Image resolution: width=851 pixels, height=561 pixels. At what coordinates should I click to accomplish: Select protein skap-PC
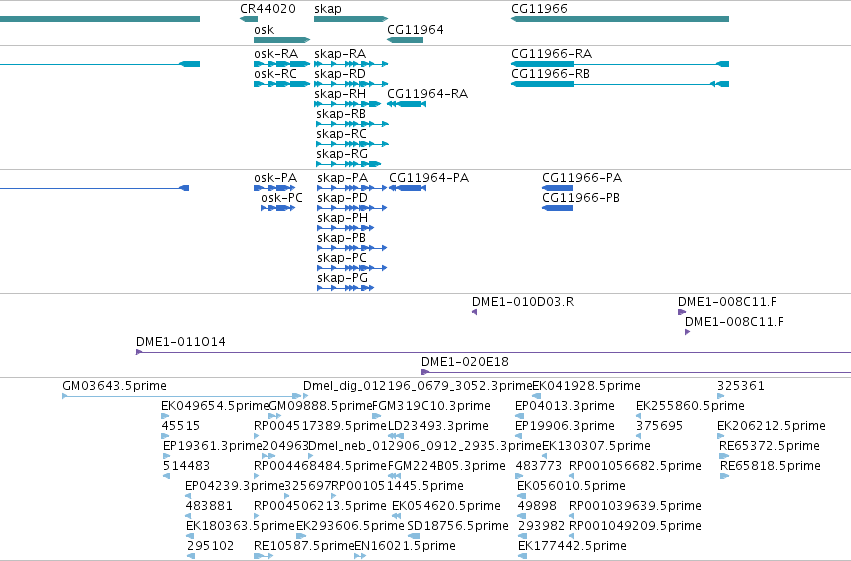(352, 268)
